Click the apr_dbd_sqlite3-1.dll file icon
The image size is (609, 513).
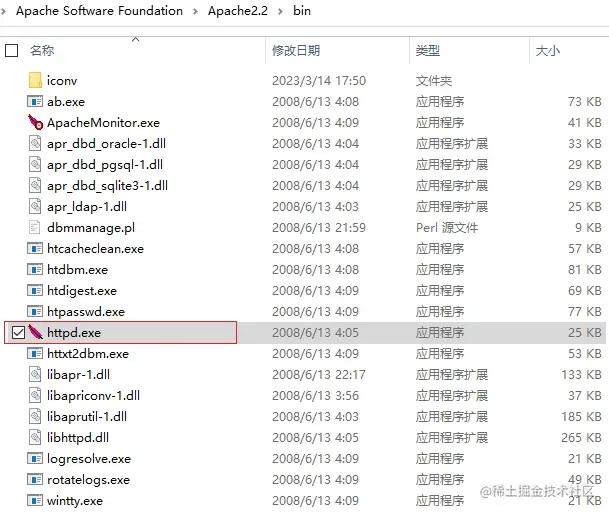click(x=35, y=185)
